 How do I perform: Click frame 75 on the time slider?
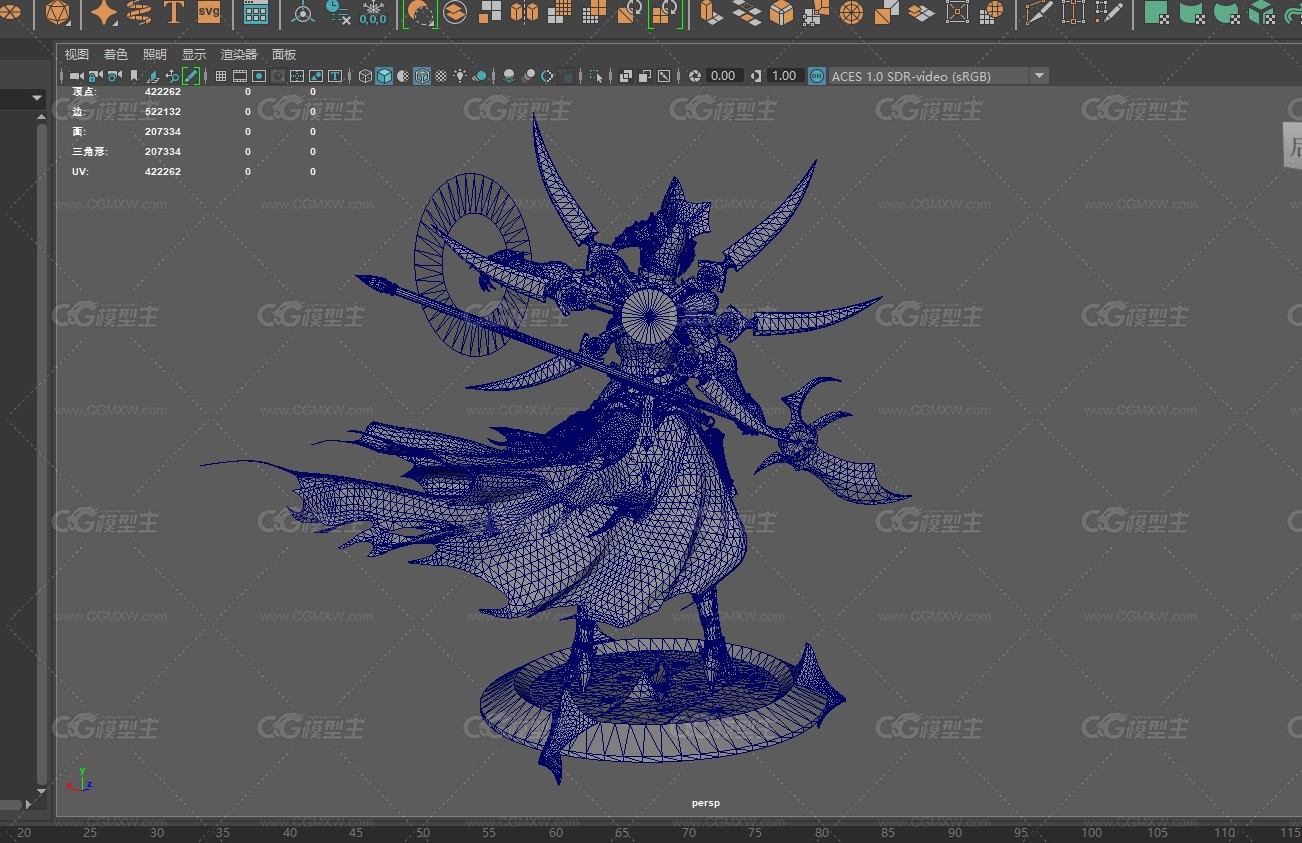756,832
